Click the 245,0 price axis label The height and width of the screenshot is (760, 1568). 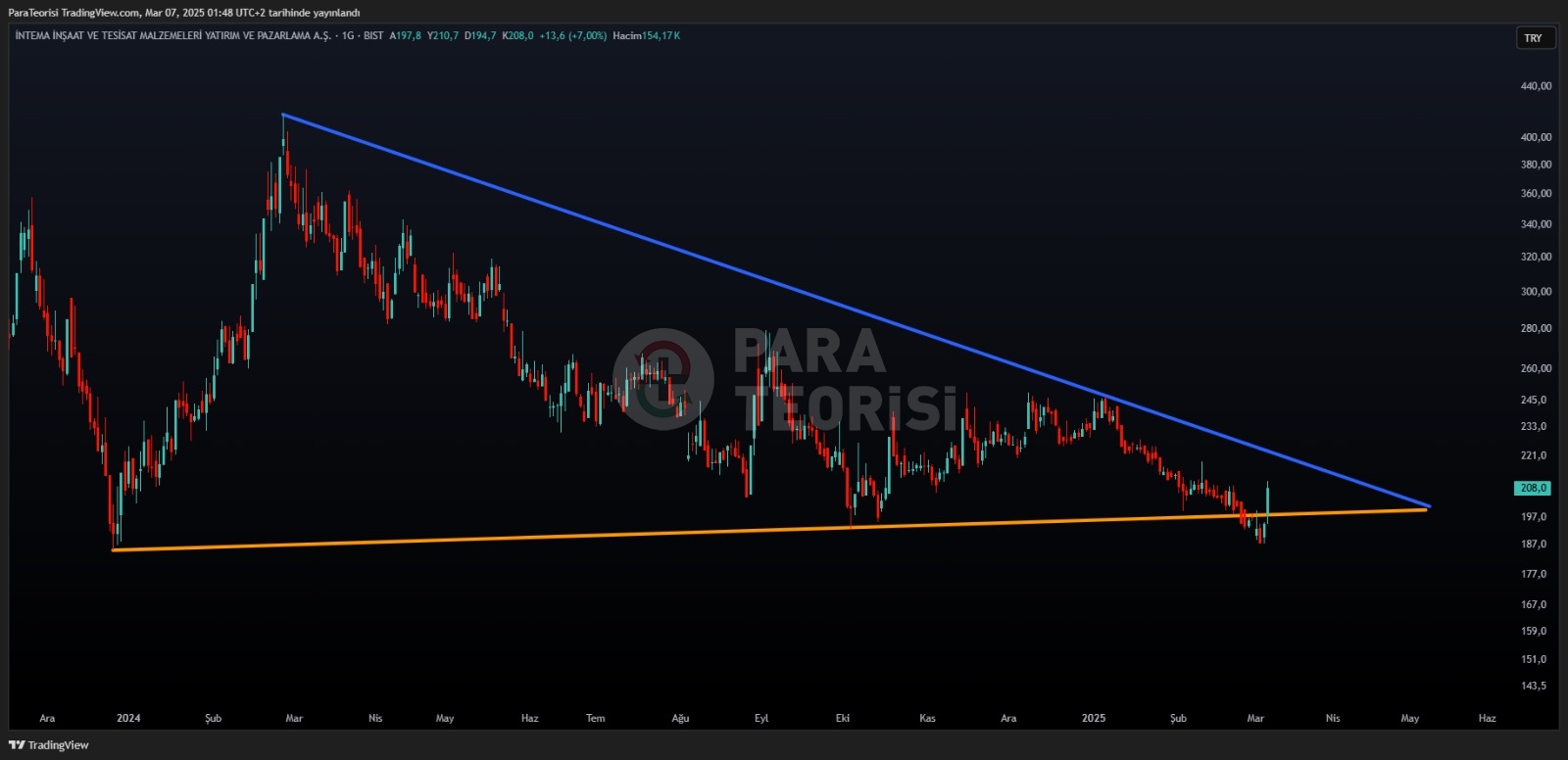click(1534, 401)
